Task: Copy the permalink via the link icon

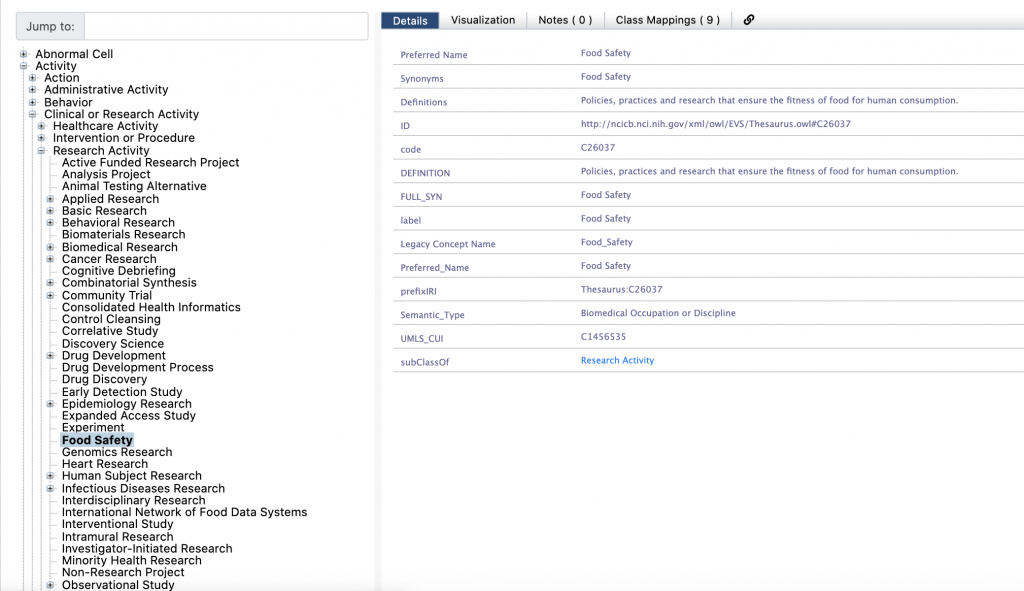Action: tap(748, 20)
